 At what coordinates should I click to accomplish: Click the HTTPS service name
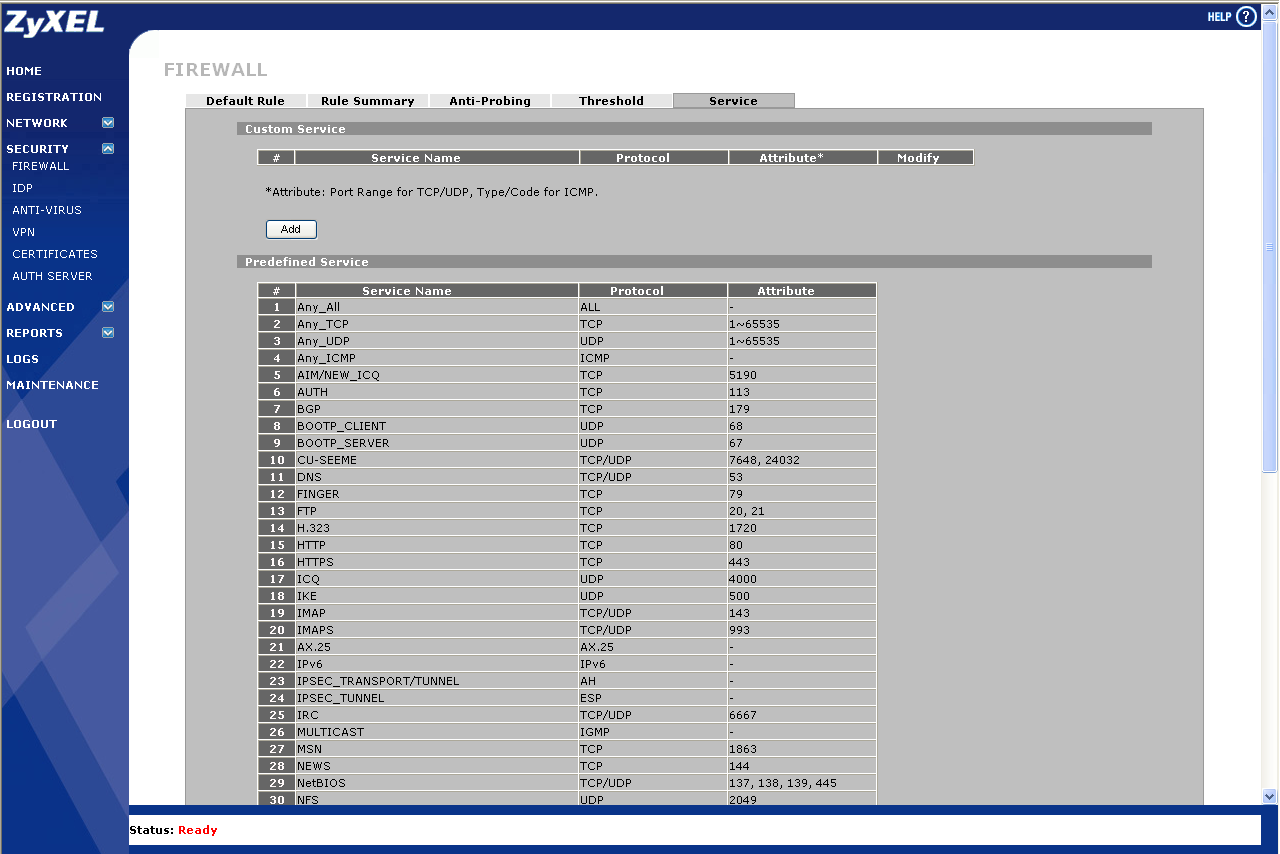coord(315,562)
